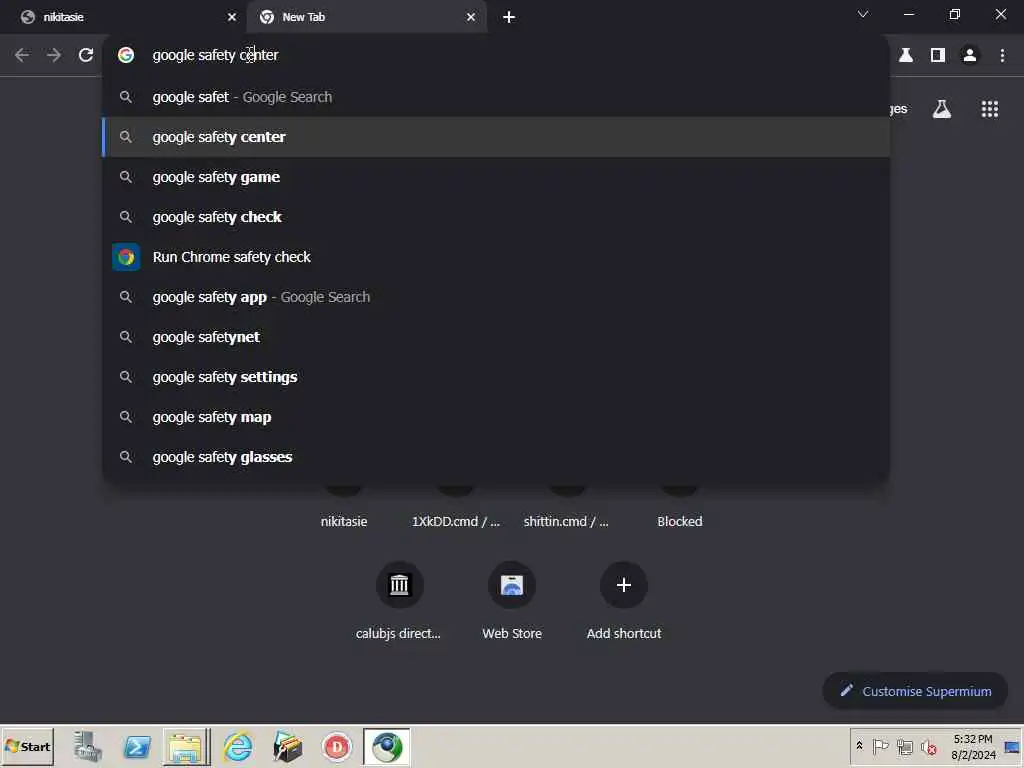Reload the current page
Viewport: 1024px width, 768px height.
click(86, 55)
